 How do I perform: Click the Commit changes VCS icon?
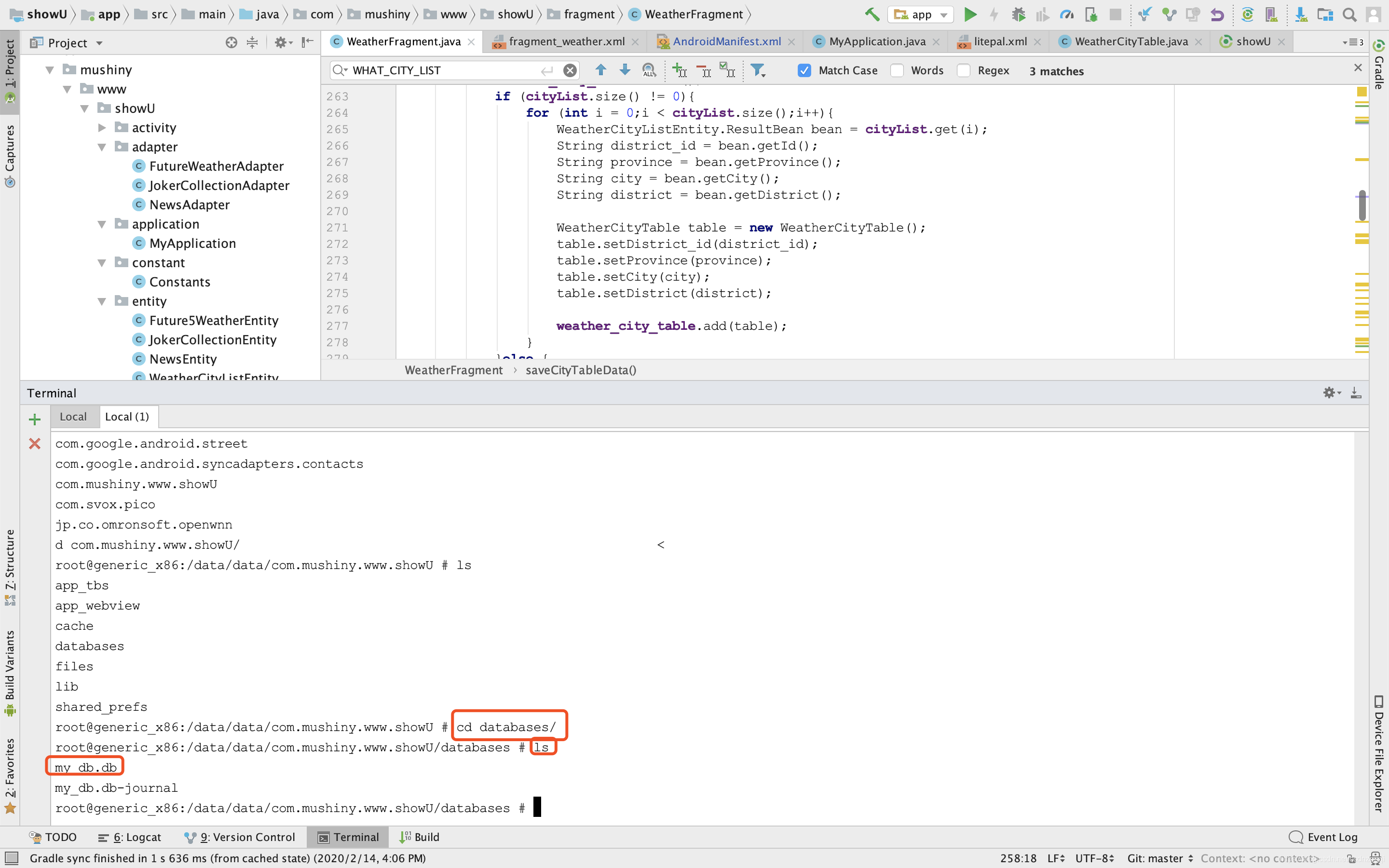click(x=1169, y=14)
